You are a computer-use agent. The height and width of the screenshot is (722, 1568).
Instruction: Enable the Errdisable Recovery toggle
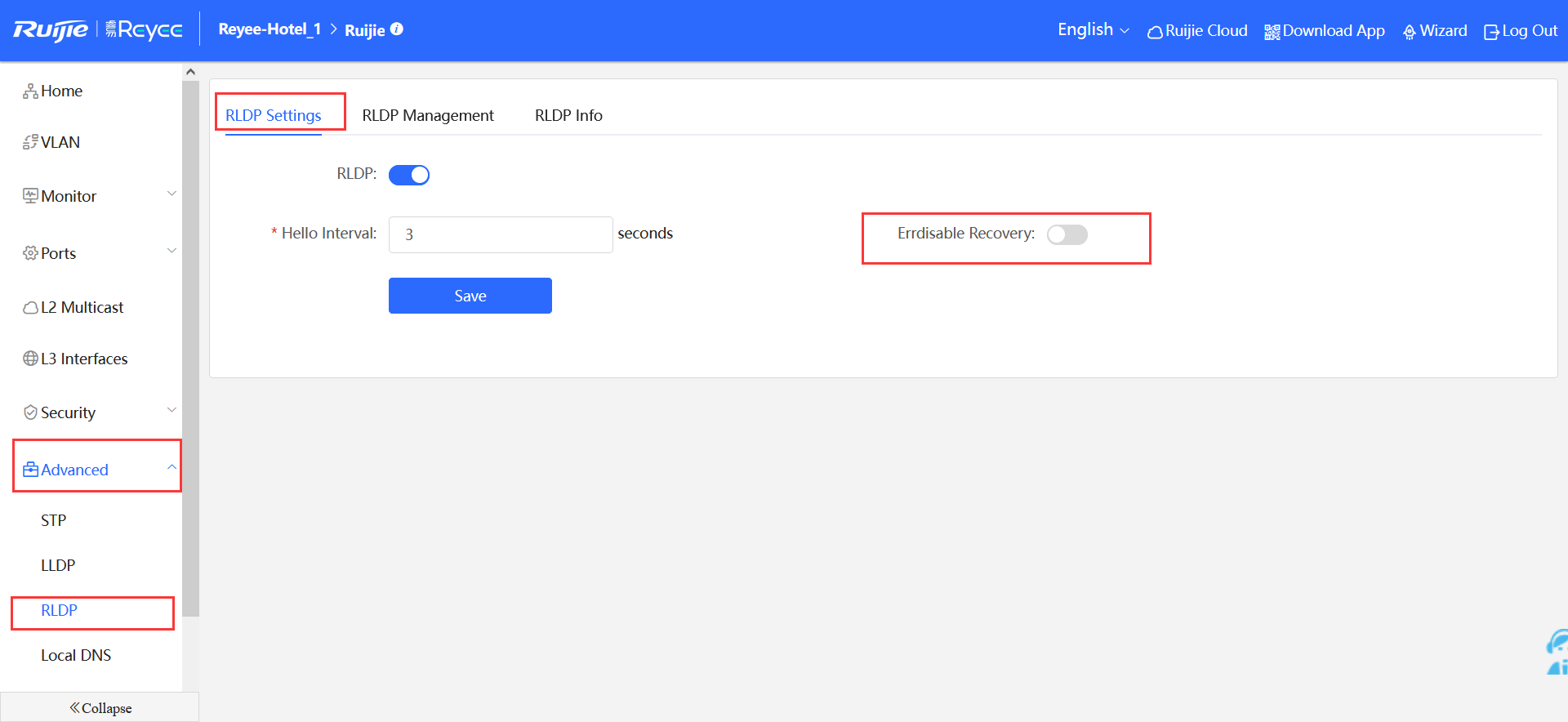[x=1067, y=234]
